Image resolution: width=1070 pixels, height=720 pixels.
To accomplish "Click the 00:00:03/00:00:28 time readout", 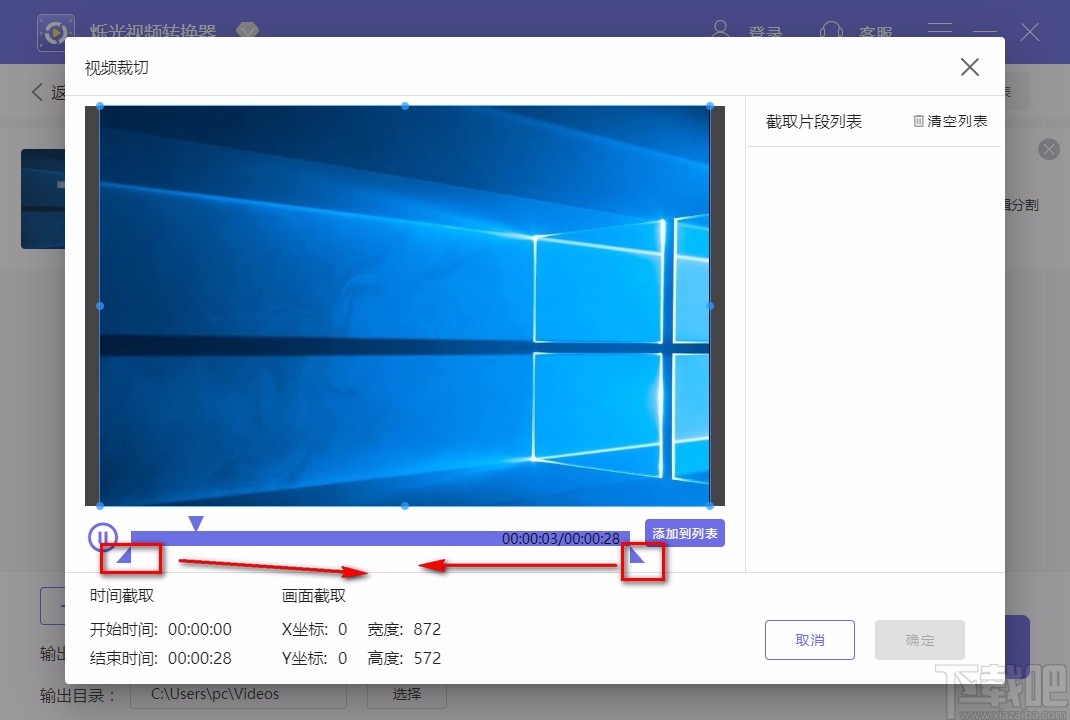I will pyautogui.click(x=561, y=538).
